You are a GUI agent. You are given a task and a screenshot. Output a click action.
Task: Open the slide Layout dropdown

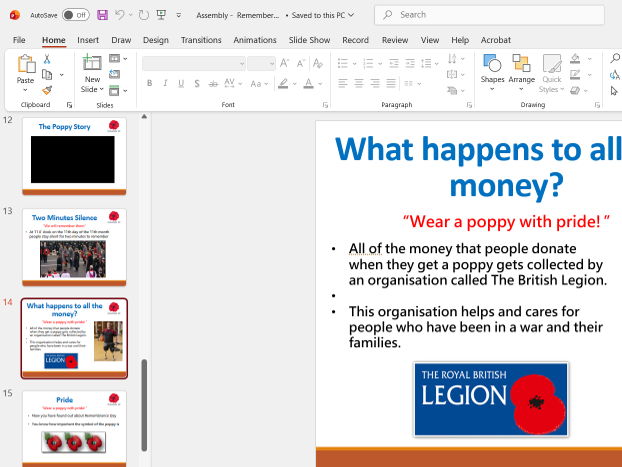[118, 59]
